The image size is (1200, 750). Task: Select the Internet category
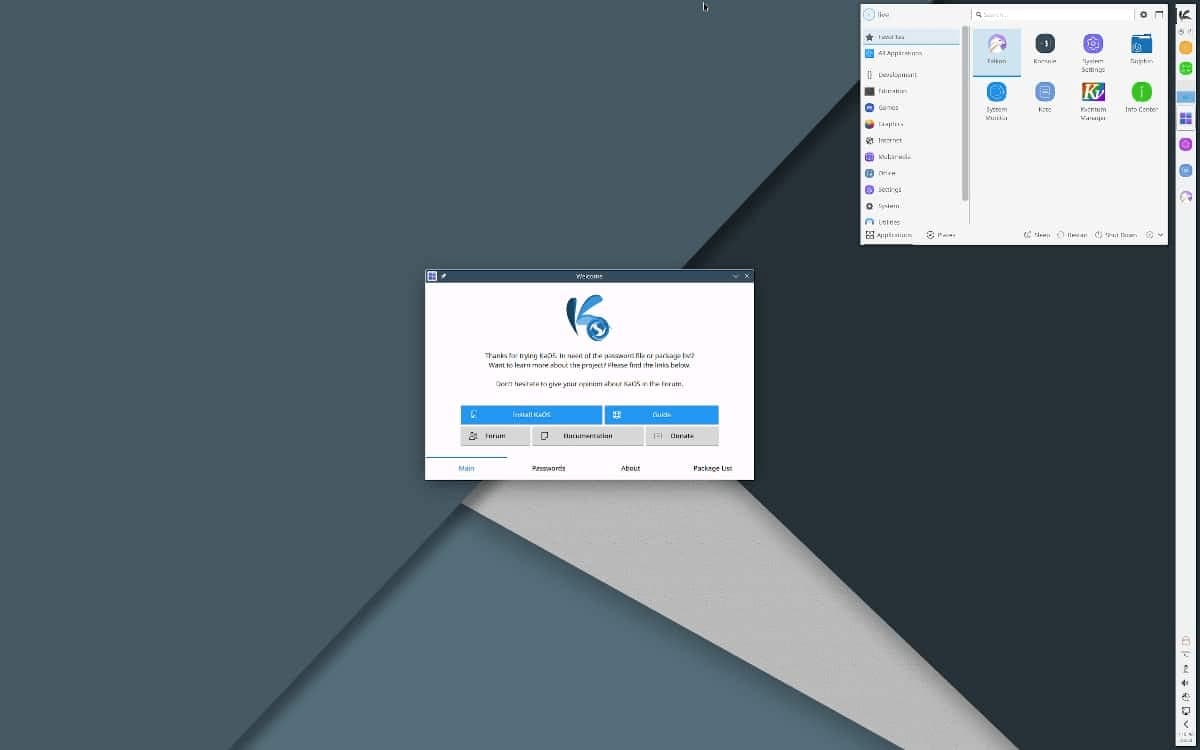[889, 140]
